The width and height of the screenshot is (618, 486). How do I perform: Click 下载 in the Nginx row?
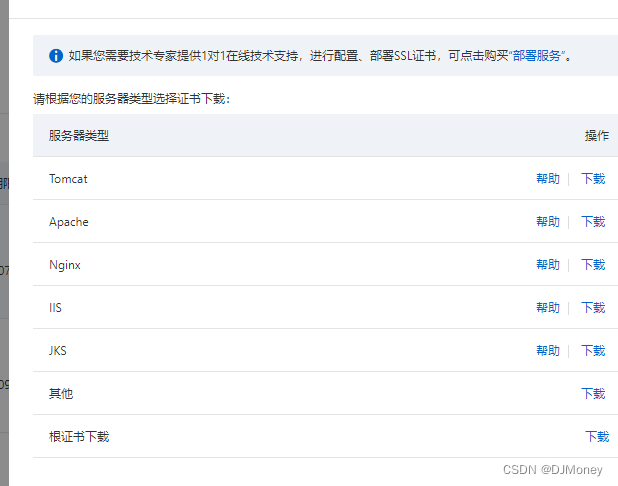coord(593,264)
